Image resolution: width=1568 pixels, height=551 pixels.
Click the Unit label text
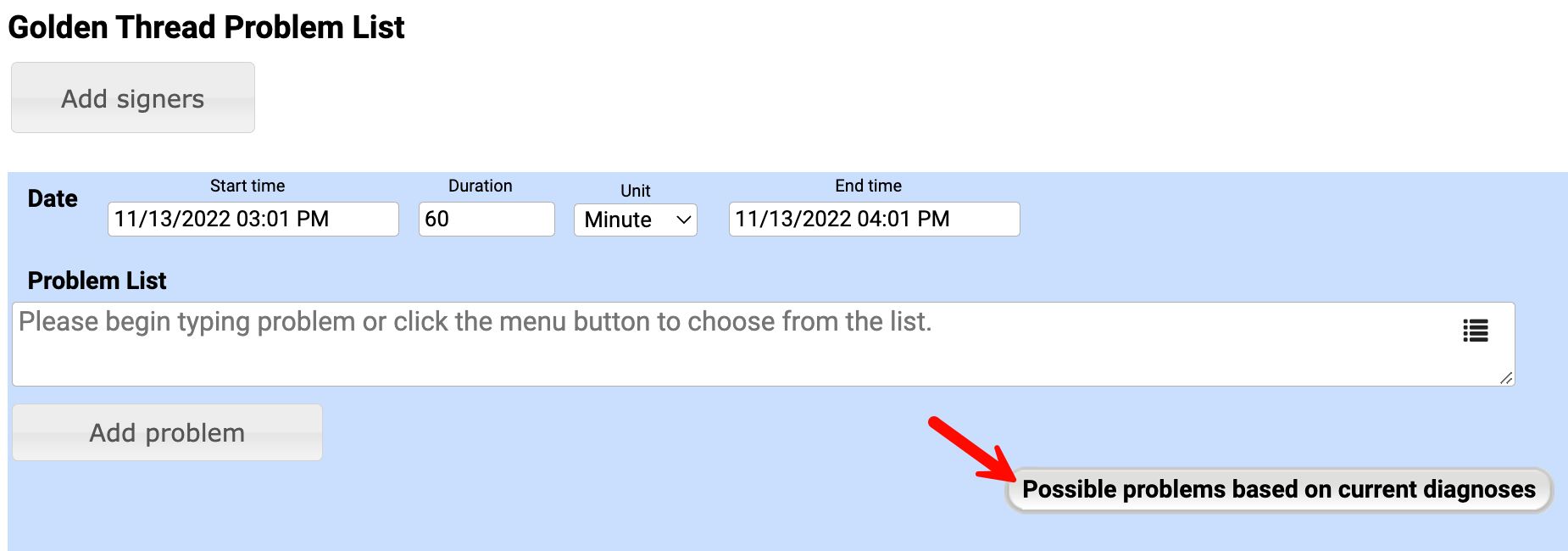[635, 191]
